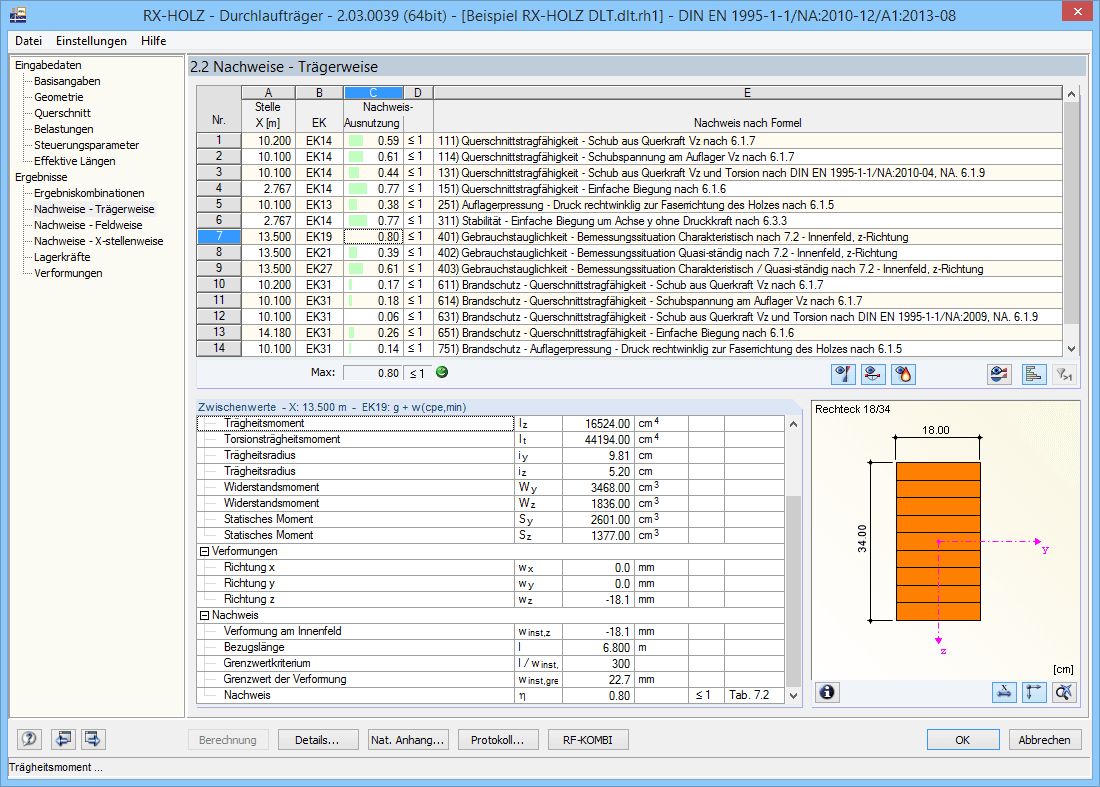Select Trägheitsmoment Iz row in Zwischenwerte

[490, 424]
